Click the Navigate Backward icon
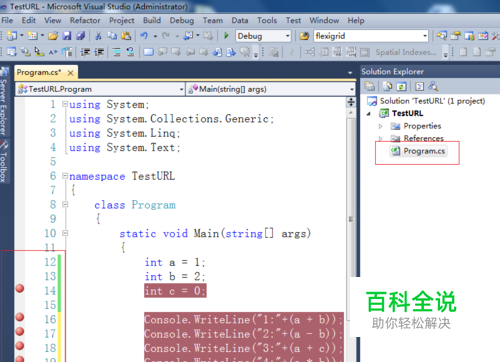Screen dimensions: 500x362 point(188,36)
